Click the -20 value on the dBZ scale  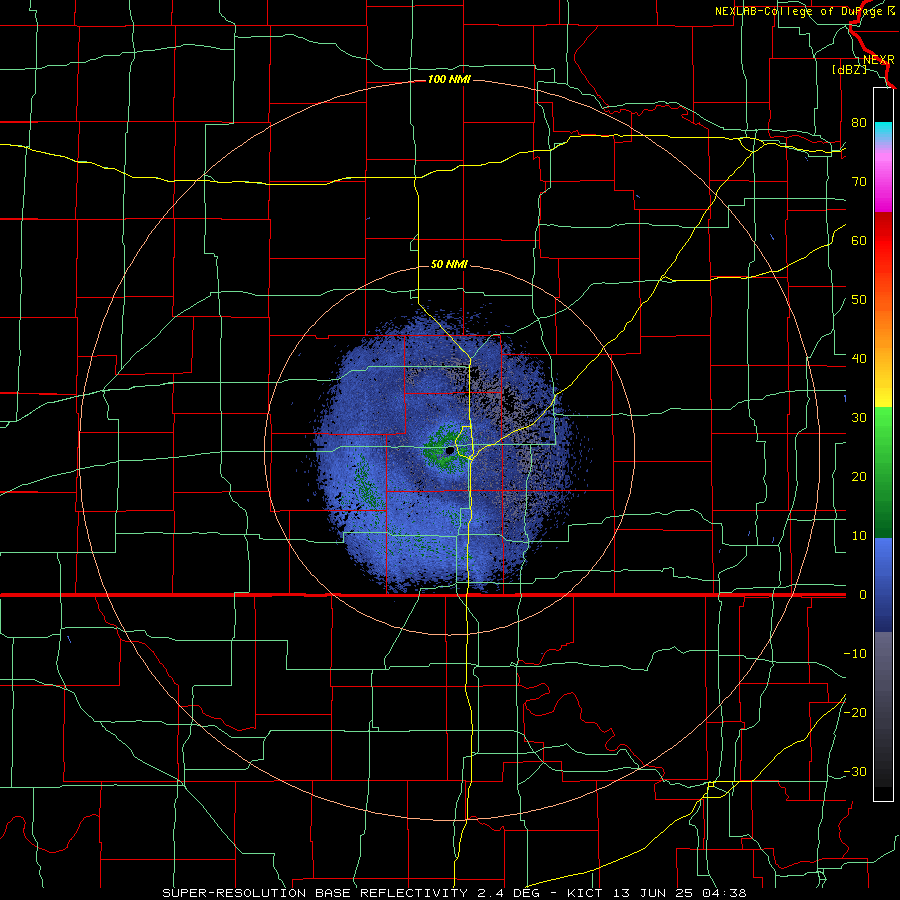[855, 713]
